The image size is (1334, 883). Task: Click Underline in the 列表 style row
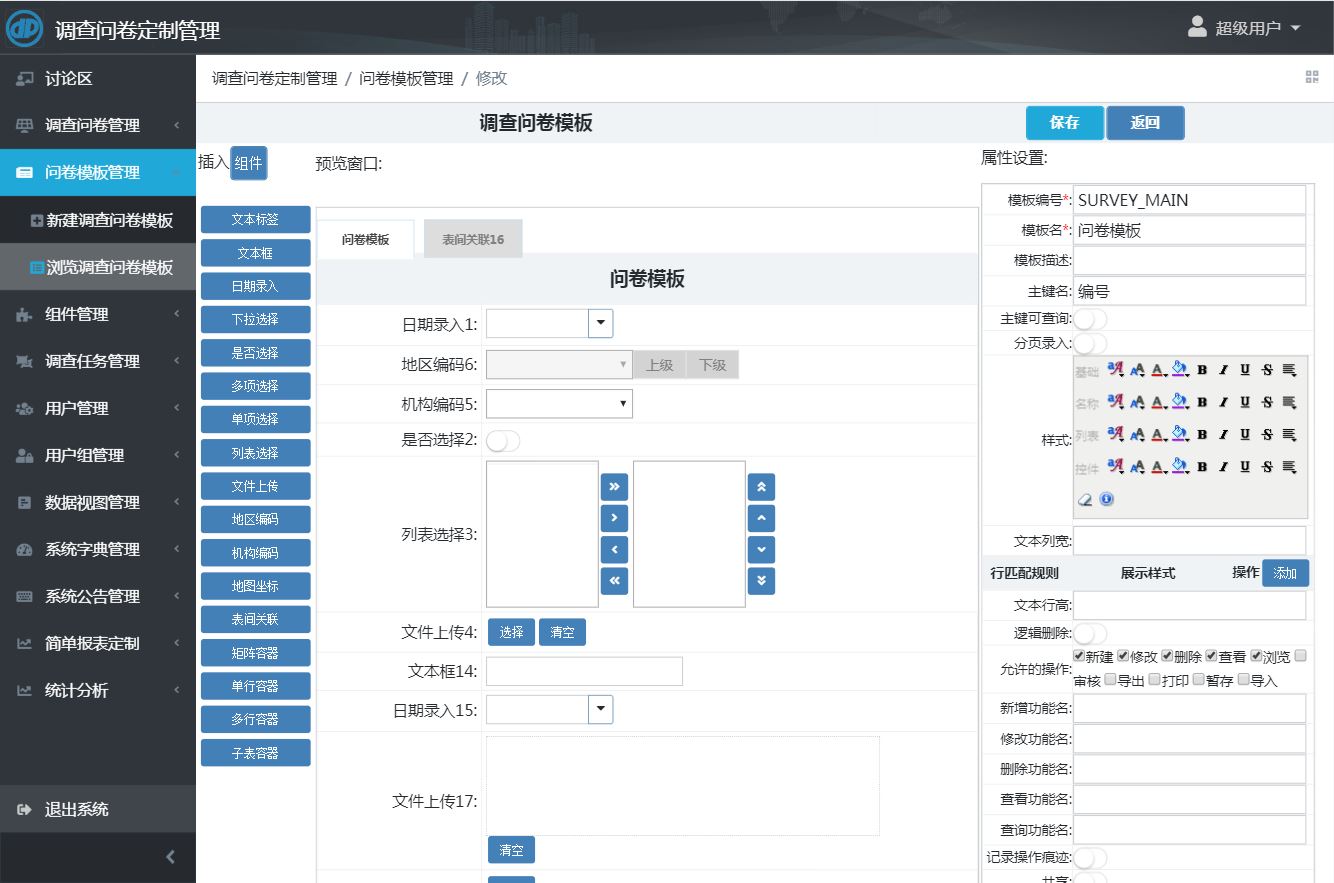[x=1245, y=434]
